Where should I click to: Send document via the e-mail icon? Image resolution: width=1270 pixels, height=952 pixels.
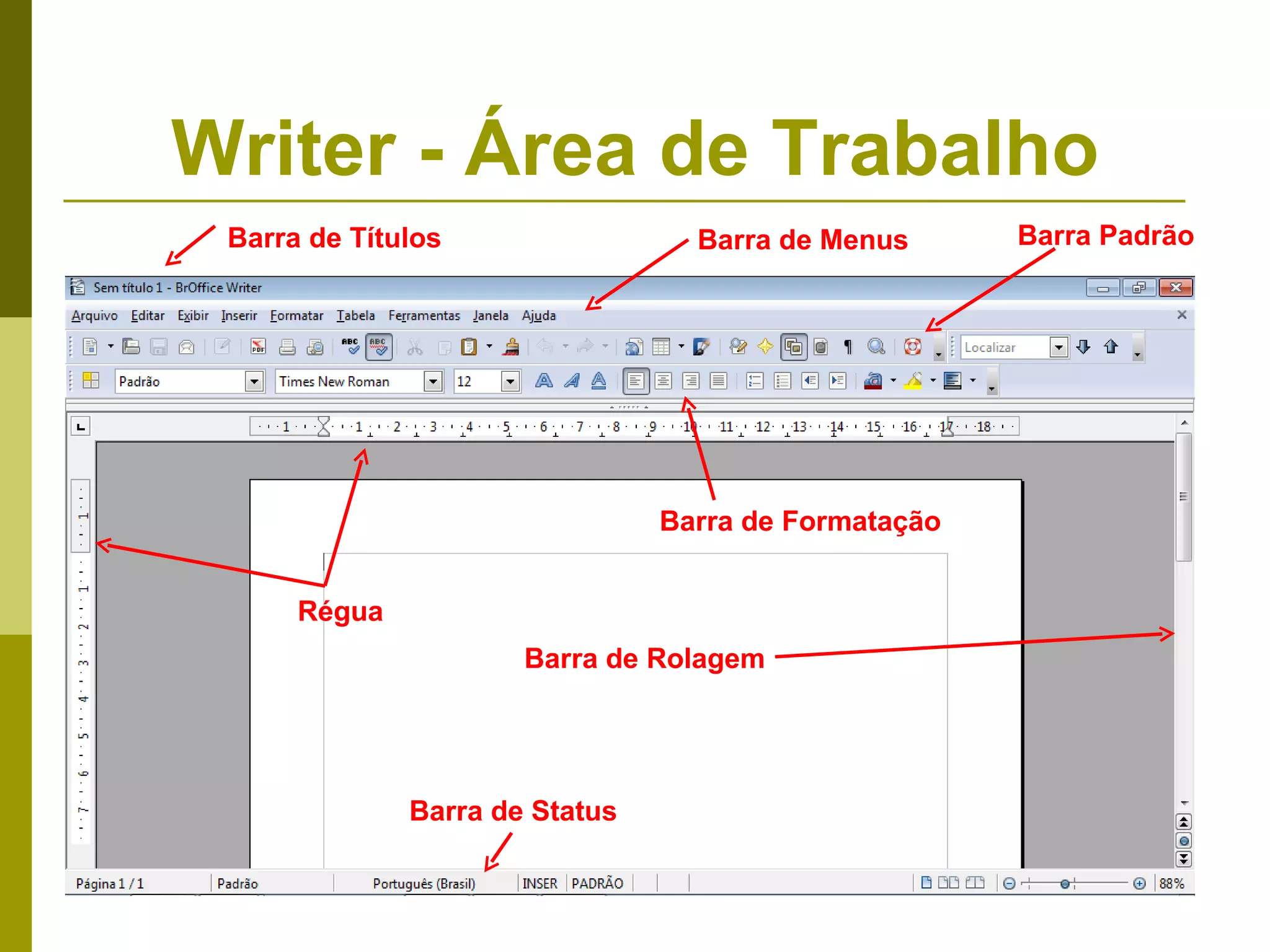point(186,346)
